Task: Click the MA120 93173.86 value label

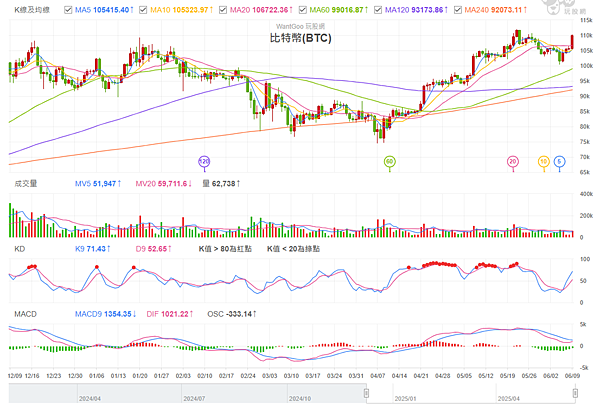Action: (416, 10)
